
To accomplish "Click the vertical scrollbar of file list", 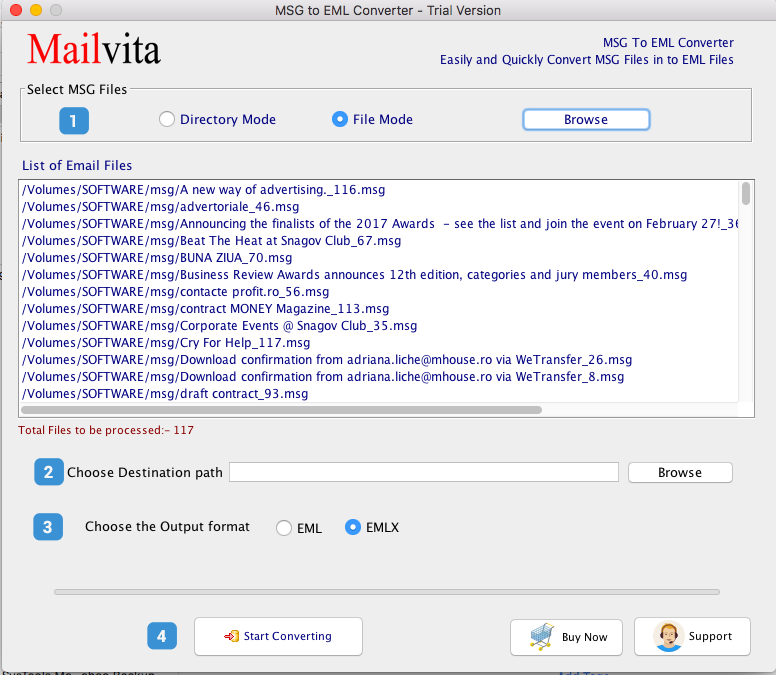I will tap(746, 193).
